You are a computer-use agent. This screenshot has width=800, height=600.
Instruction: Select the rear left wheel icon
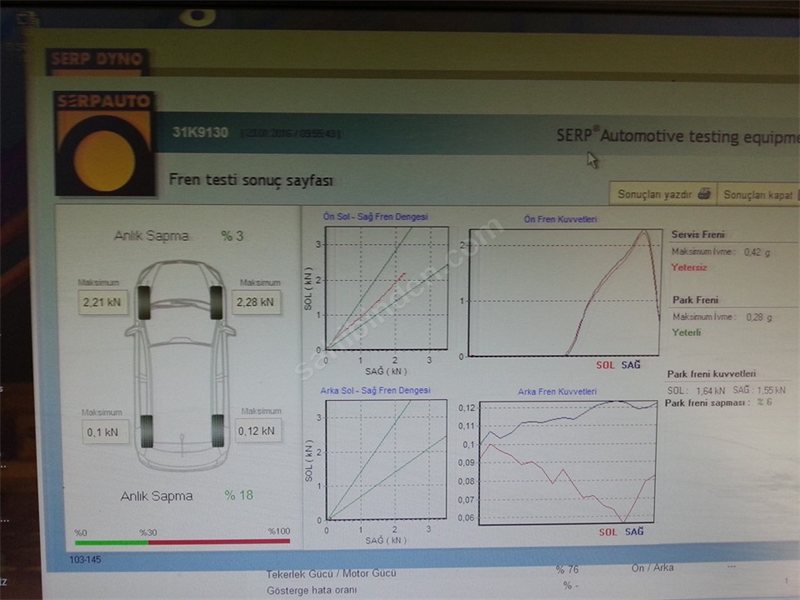pos(147,429)
